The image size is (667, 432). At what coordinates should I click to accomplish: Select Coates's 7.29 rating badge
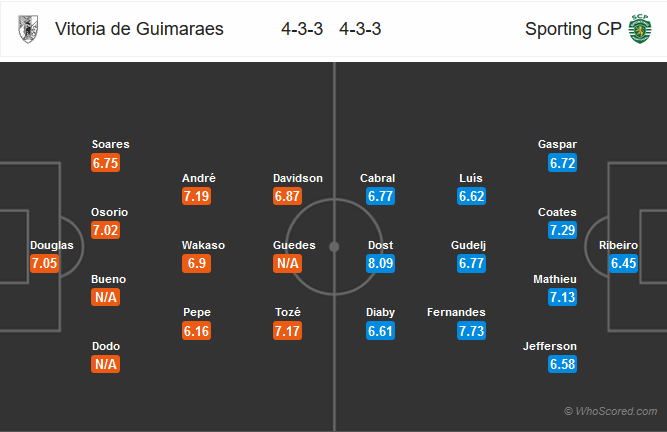[x=562, y=230]
